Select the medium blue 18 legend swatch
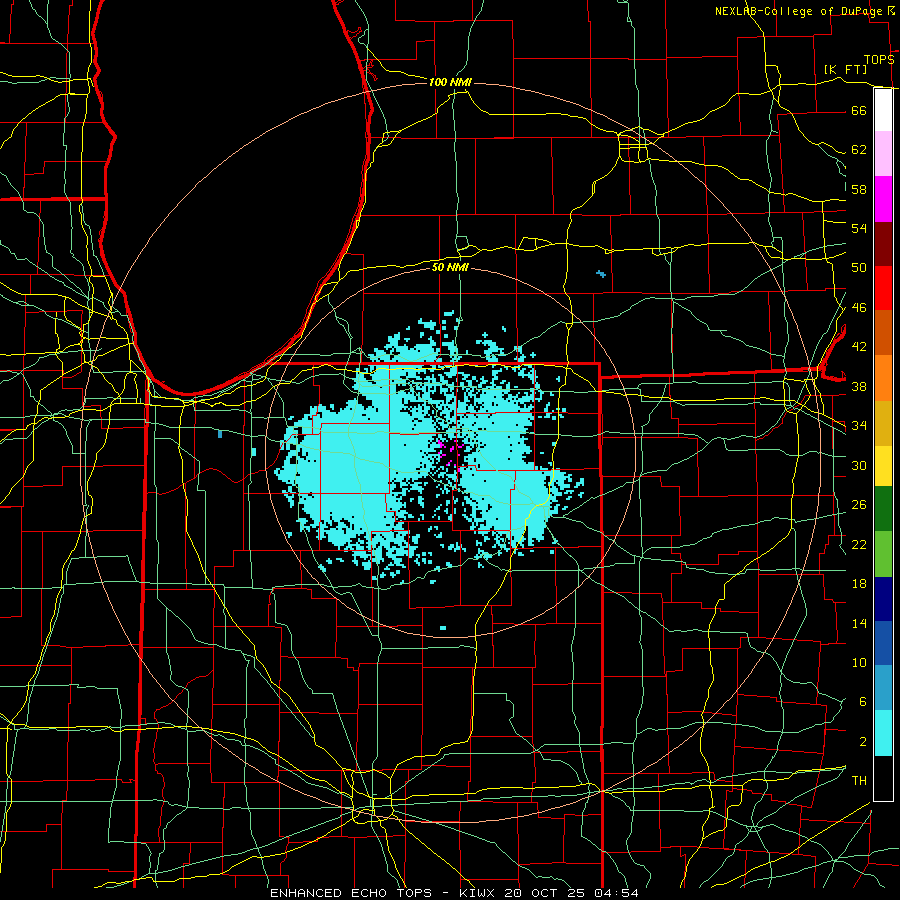 click(x=883, y=643)
